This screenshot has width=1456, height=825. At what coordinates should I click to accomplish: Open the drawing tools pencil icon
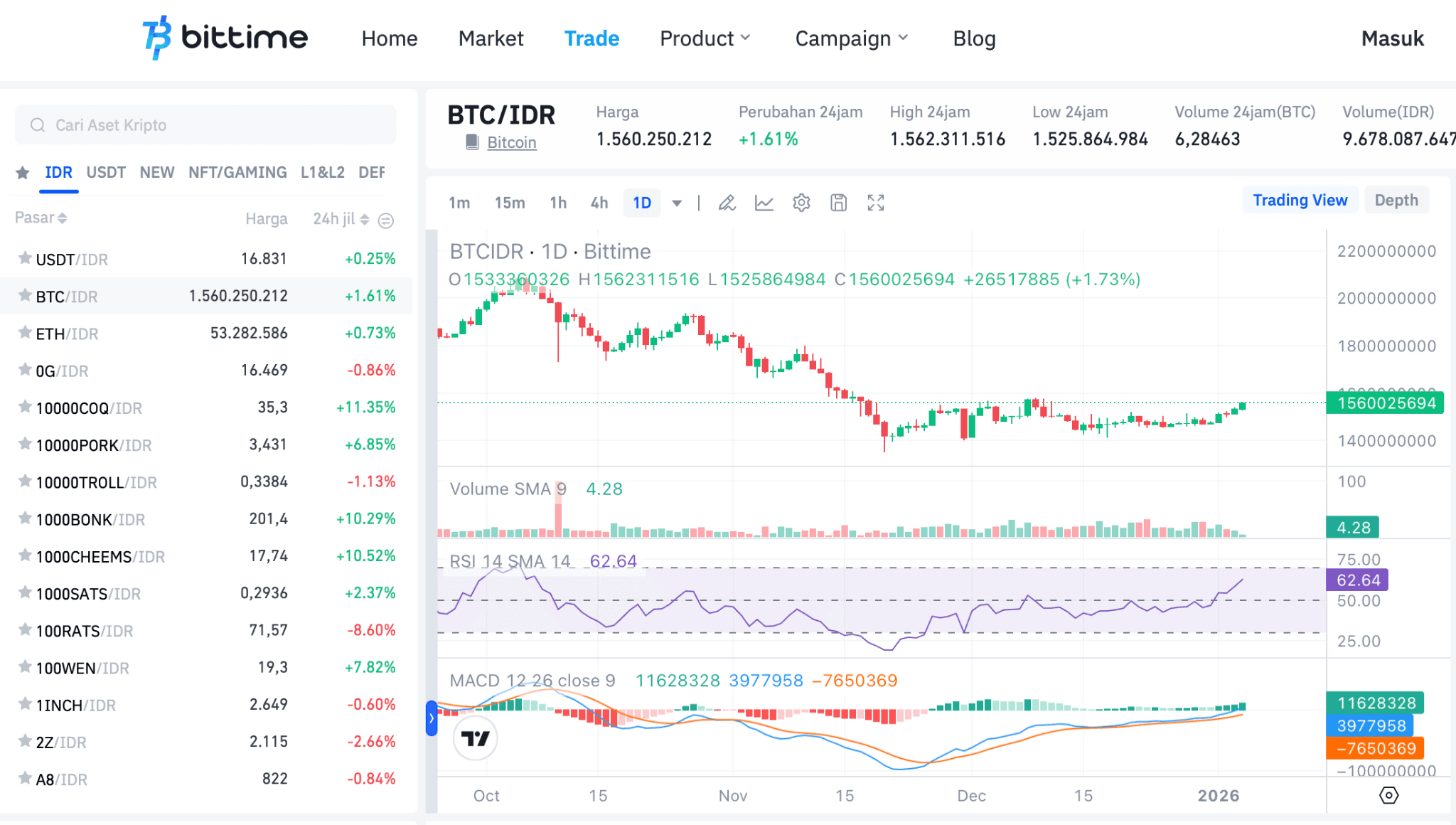[727, 203]
